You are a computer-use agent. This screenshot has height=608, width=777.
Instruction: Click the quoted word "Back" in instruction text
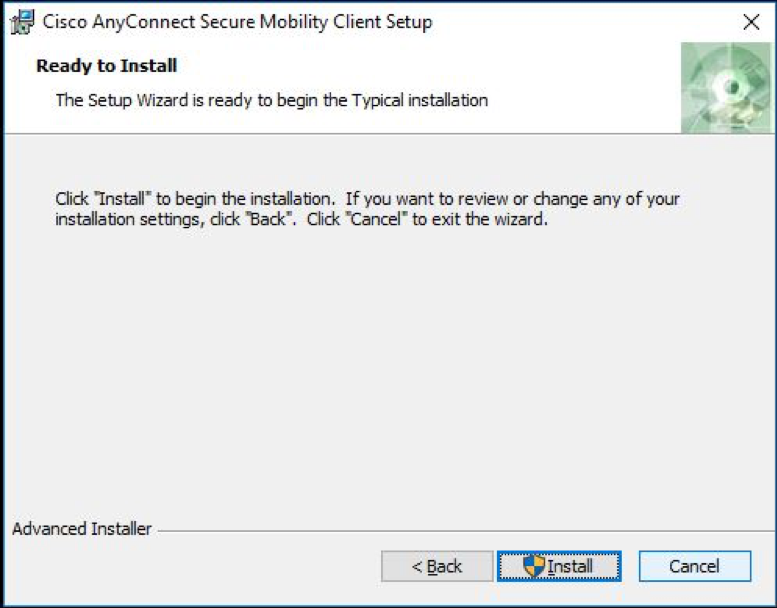tap(267, 220)
